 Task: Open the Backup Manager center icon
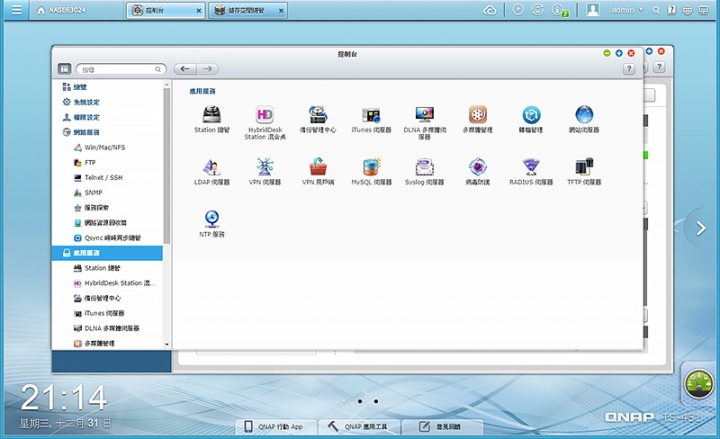click(318, 115)
